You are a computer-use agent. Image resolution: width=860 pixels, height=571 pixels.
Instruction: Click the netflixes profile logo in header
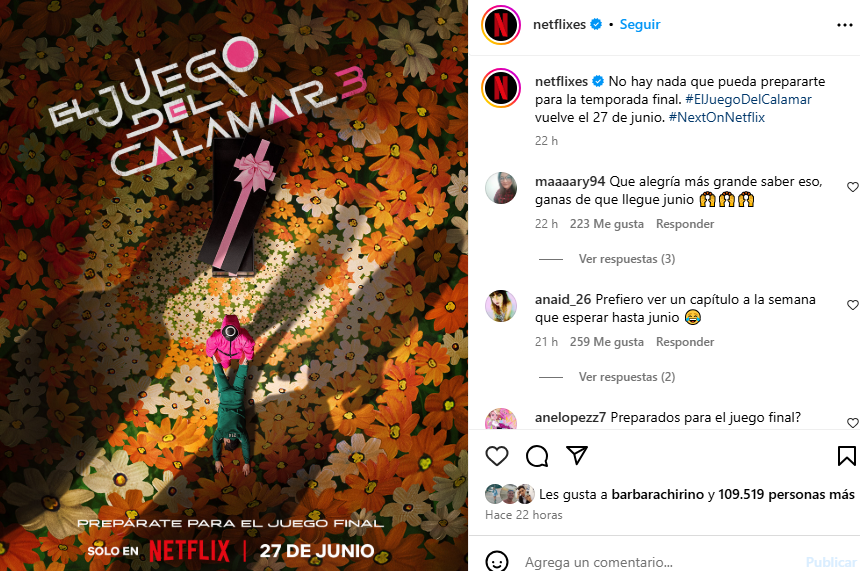tap(501, 25)
